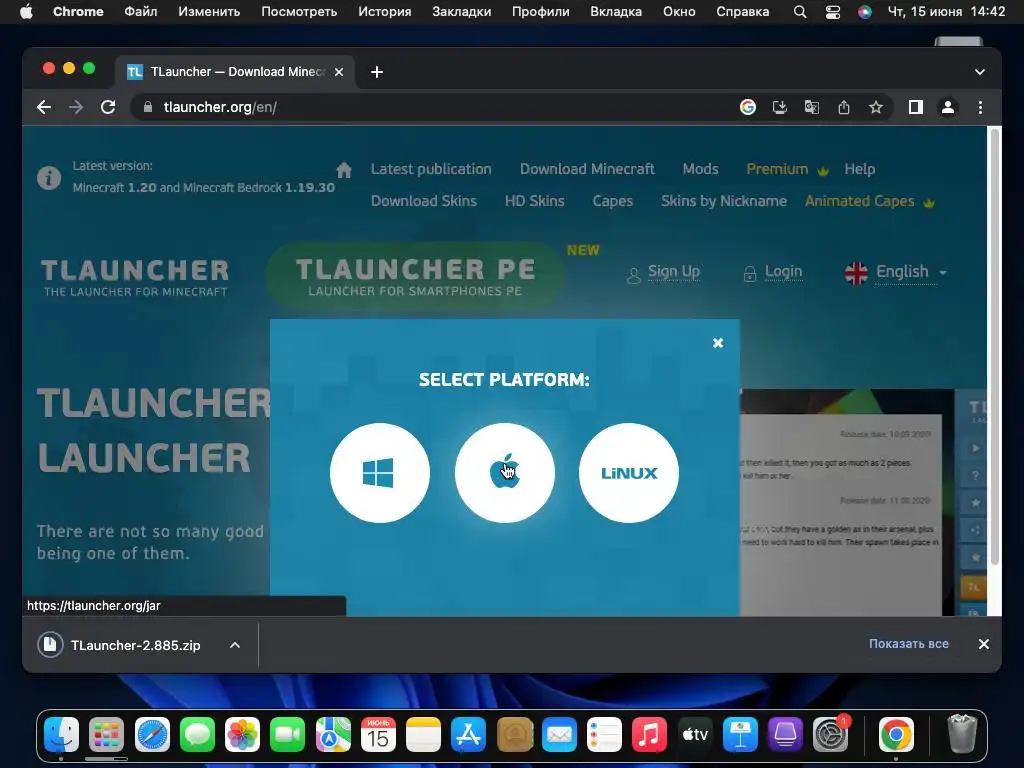Open the Файл menu
Screen dimensions: 1024x768
pos(140,12)
